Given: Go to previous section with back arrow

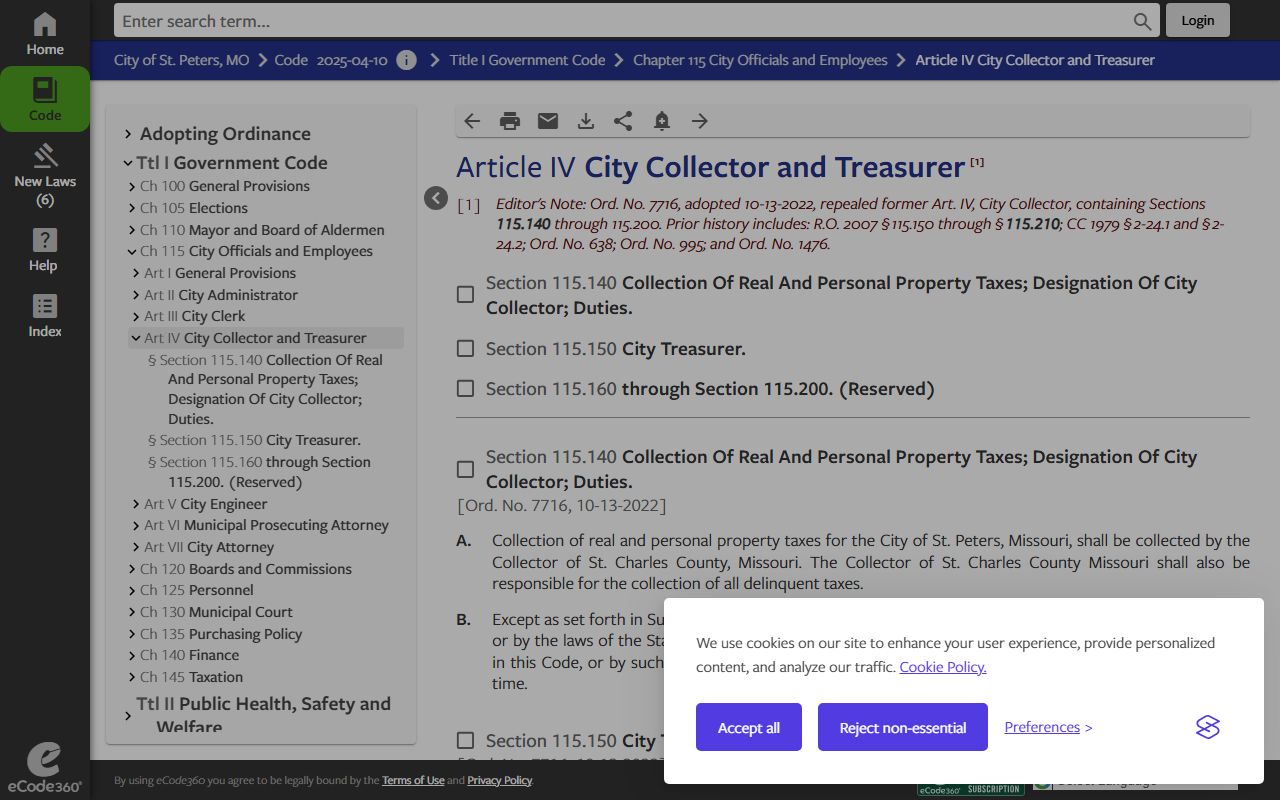Looking at the screenshot, I should [x=472, y=121].
